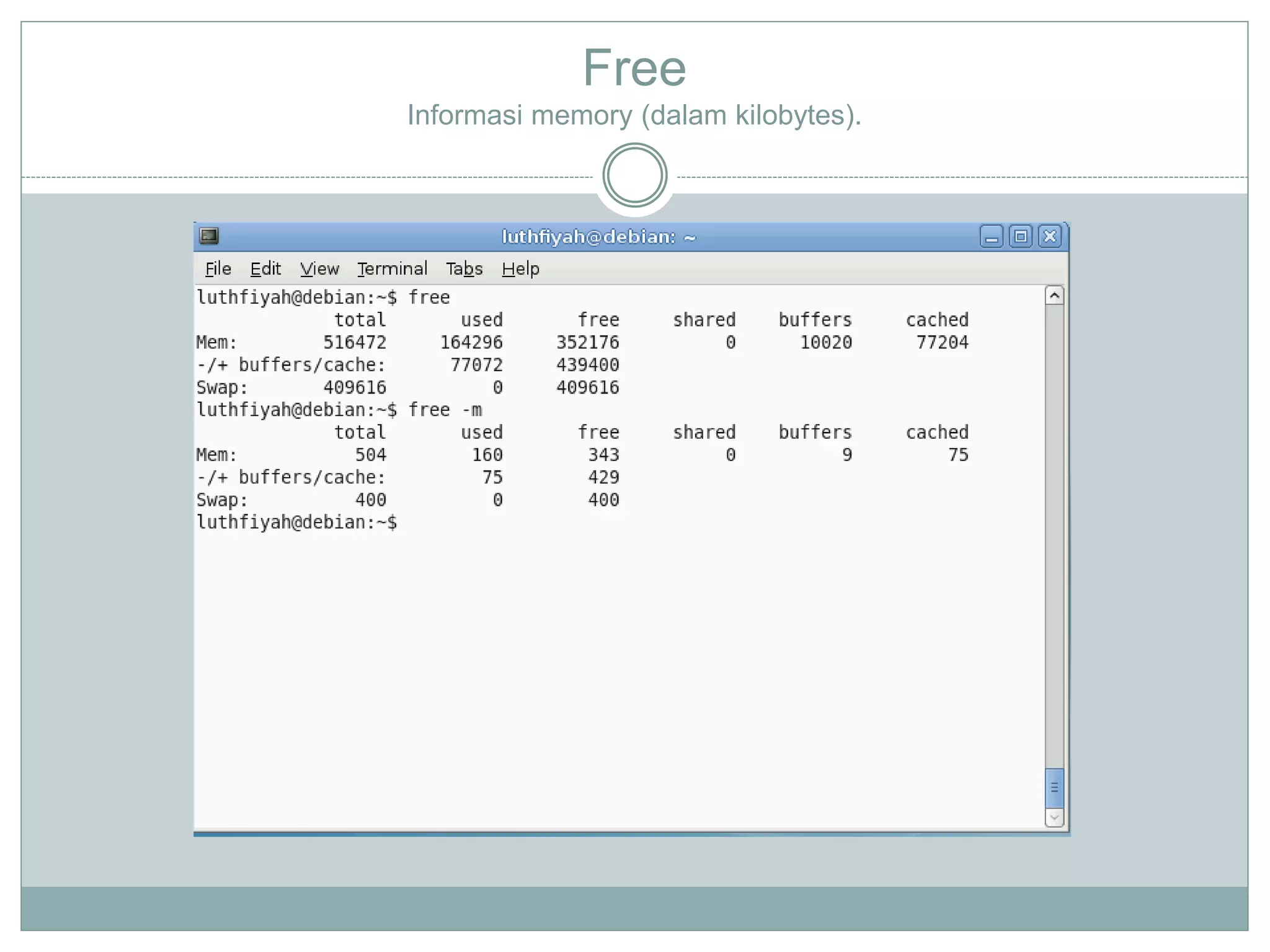The image size is (1270, 952).
Task: Click the scrollbar down arrow
Action: coord(1054,818)
